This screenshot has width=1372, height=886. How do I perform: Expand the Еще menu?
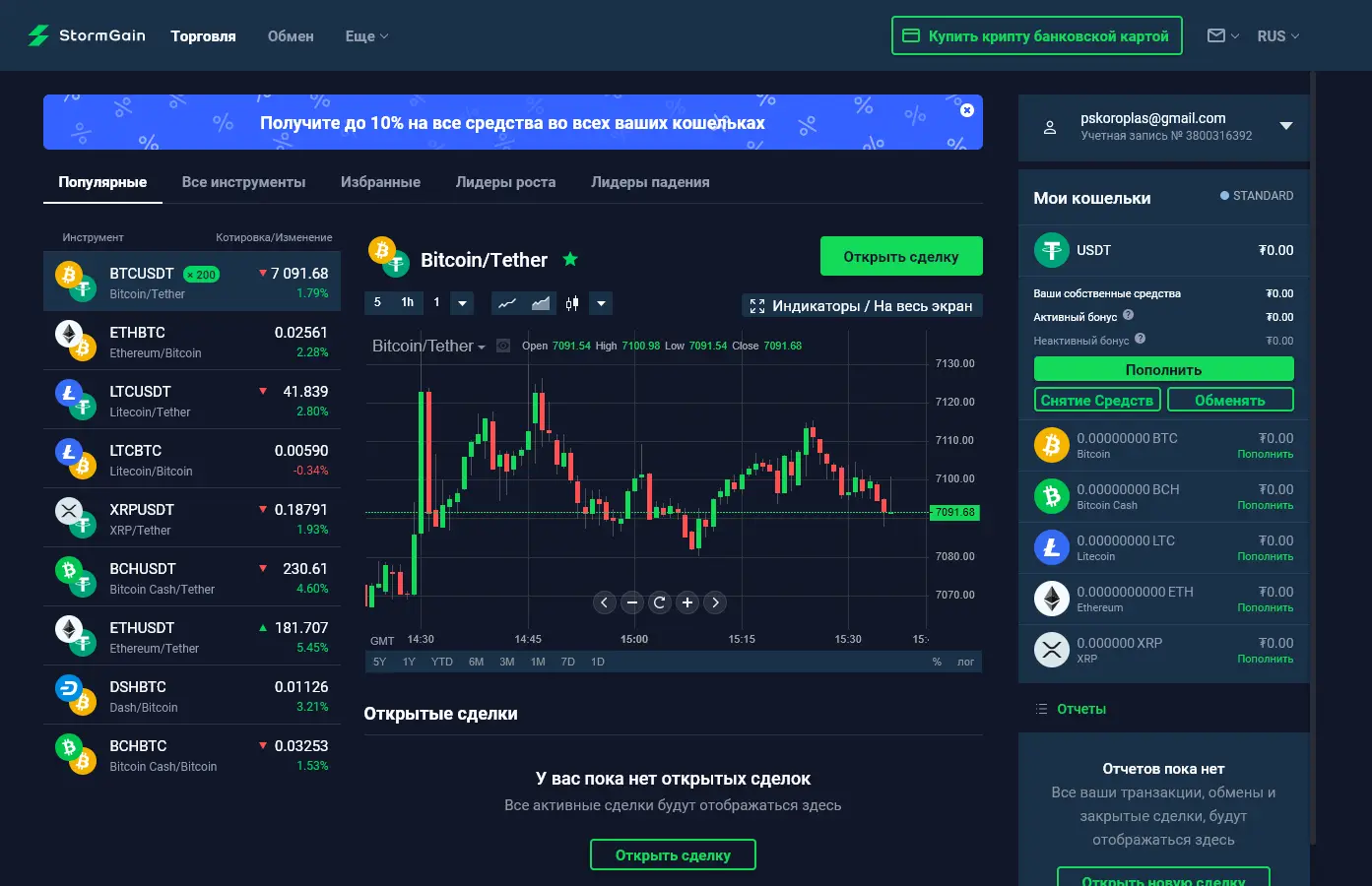(x=366, y=35)
